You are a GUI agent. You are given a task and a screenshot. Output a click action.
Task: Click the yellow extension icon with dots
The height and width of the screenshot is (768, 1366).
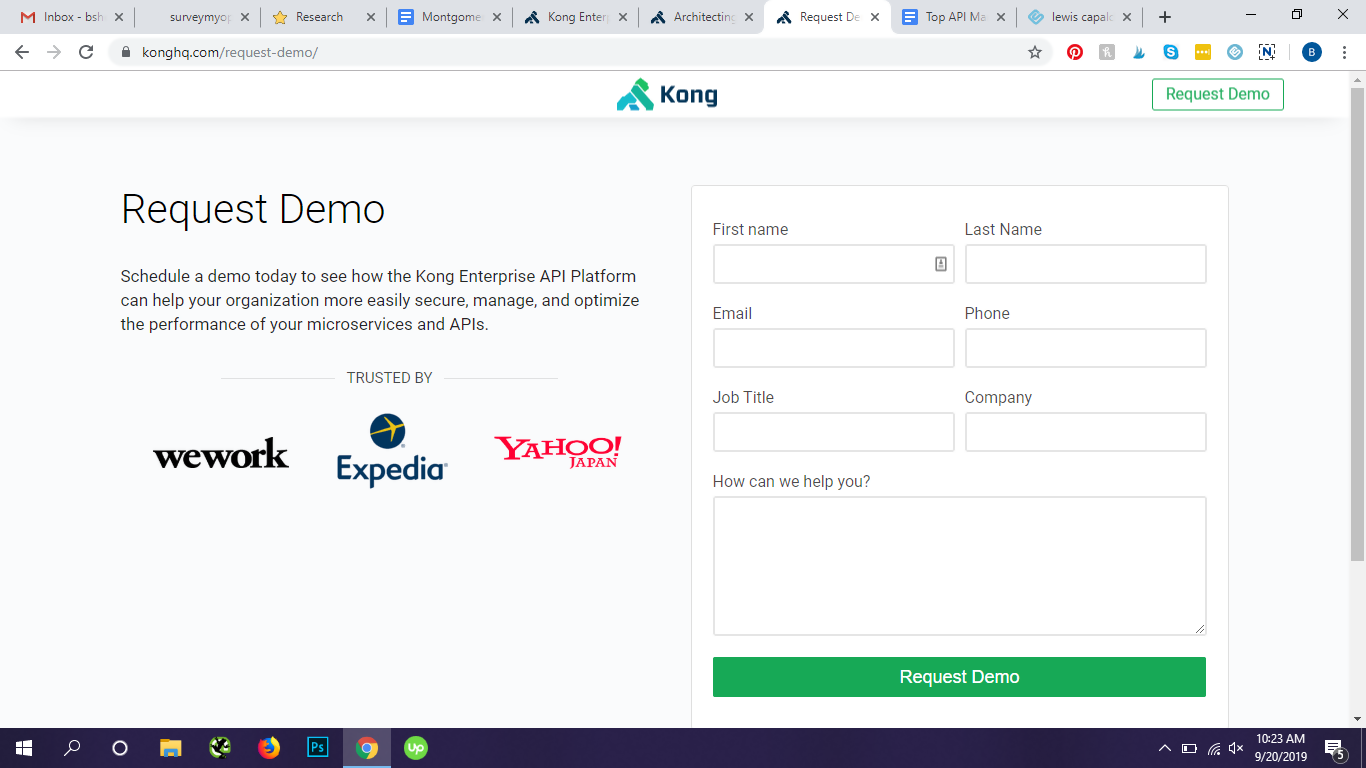[x=1203, y=52]
